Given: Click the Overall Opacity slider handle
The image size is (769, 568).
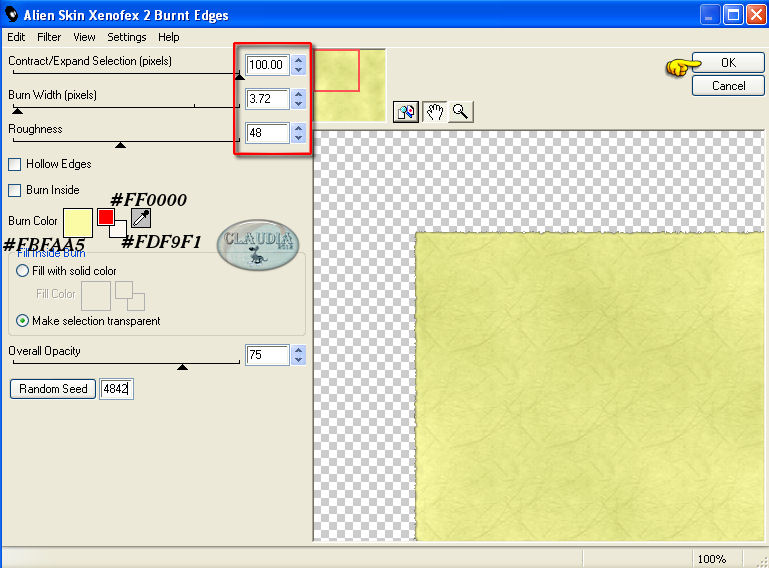Looking at the screenshot, I should pos(182,367).
